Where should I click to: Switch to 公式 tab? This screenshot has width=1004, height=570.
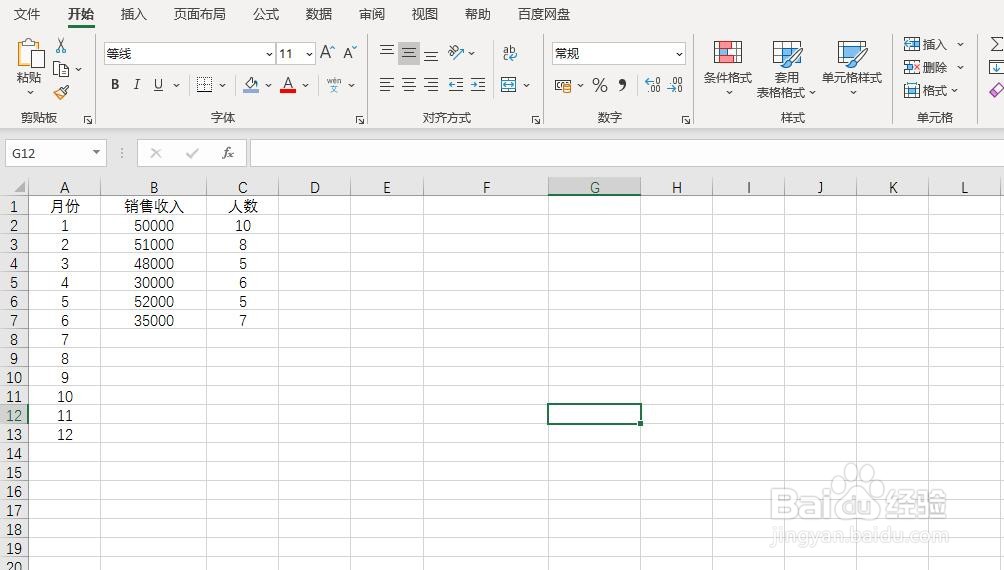266,14
